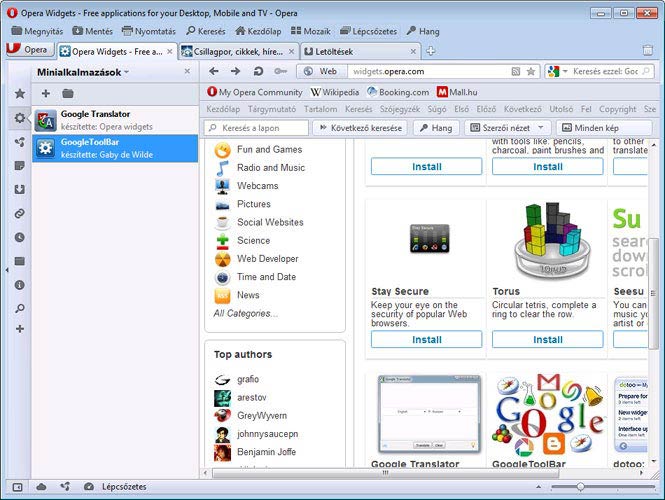Open the Bookmarks star panel in sidebar
665x500 pixels.
point(20,93)
